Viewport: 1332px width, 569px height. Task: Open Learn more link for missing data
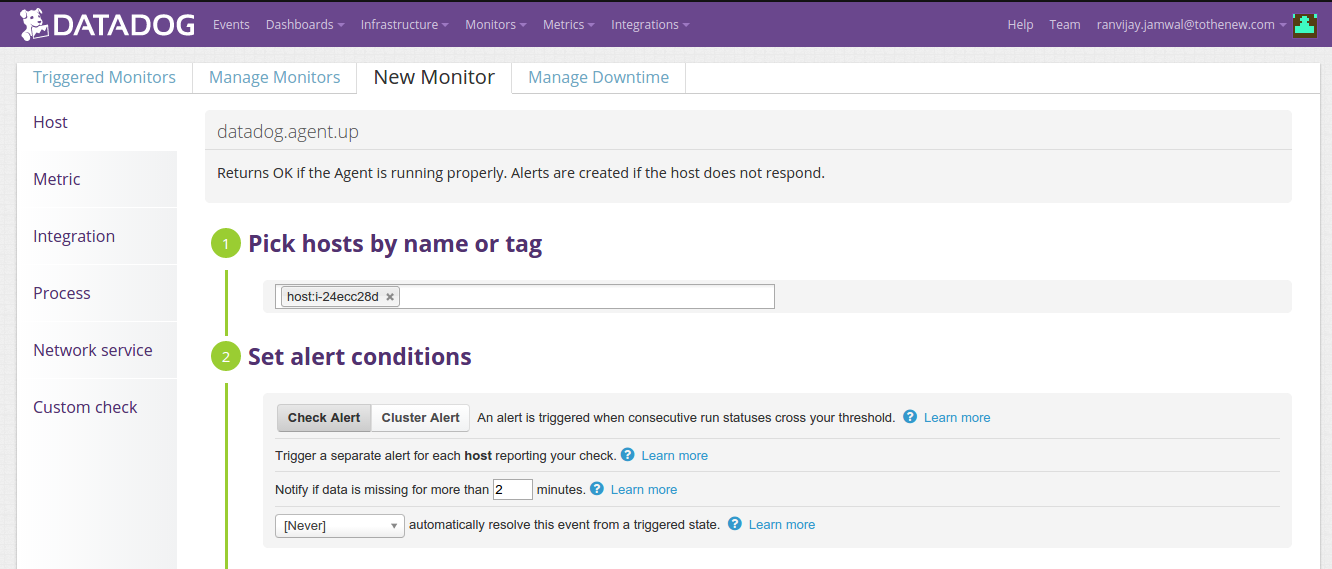click(x=644, y=490)
